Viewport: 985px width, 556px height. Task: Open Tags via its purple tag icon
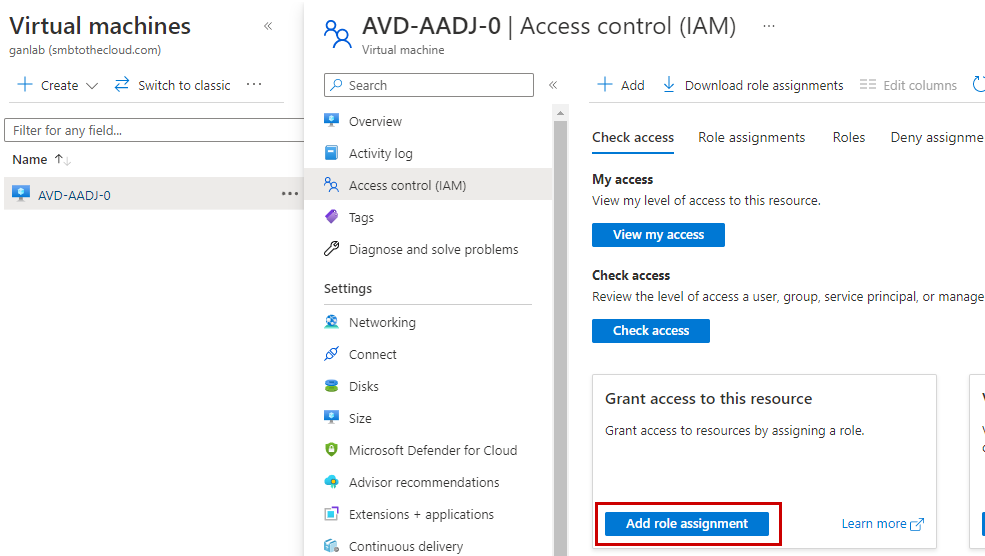coord(332,217)
